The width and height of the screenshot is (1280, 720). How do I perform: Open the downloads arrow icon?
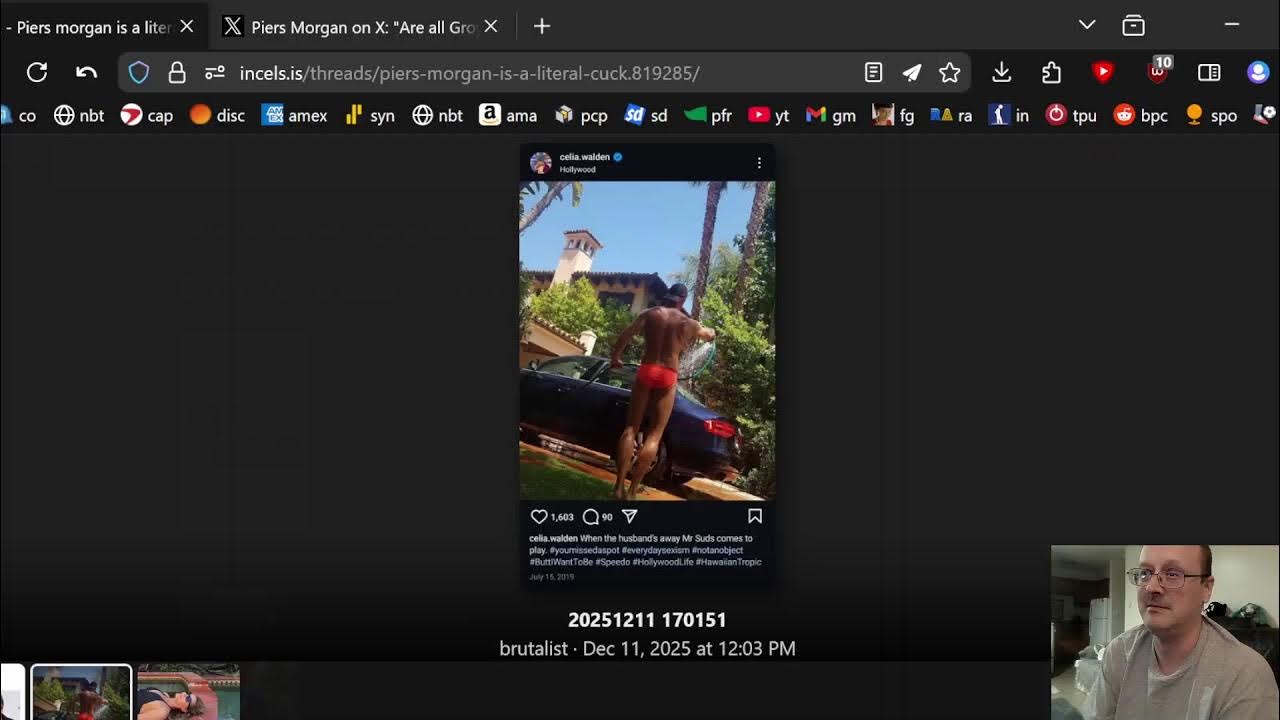[x=1001, y=72]
